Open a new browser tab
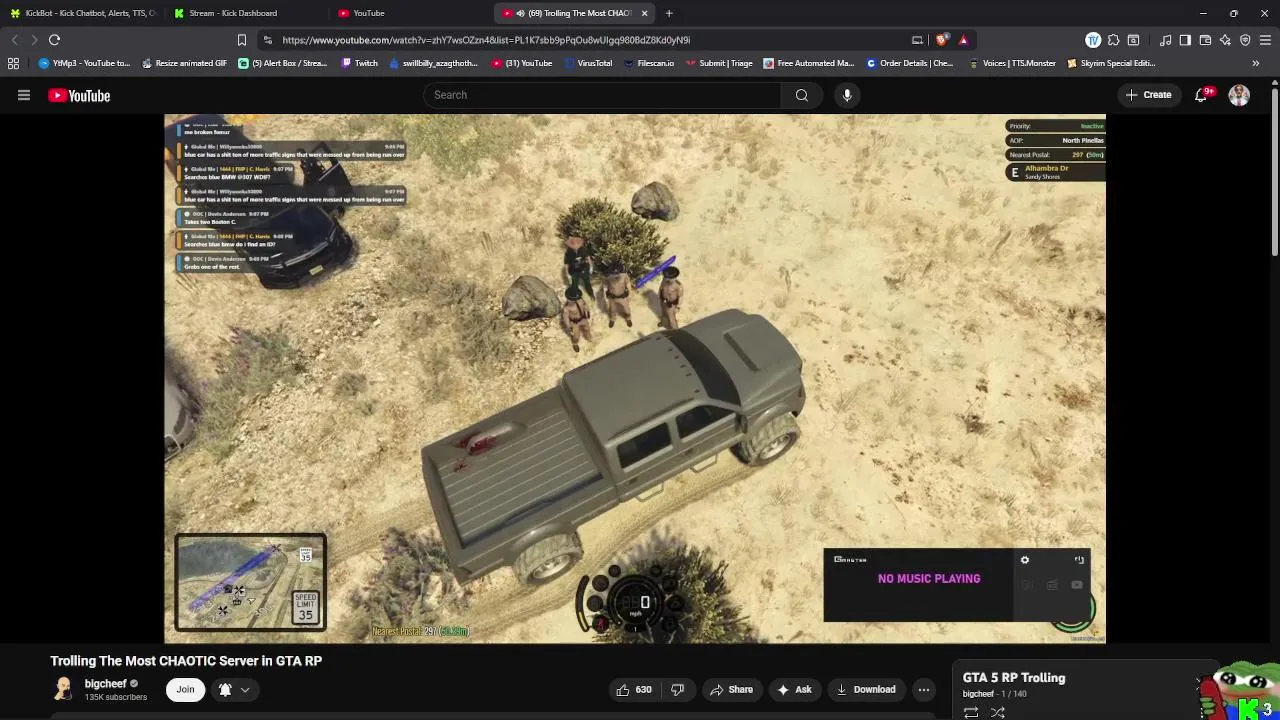 point(669,13)
